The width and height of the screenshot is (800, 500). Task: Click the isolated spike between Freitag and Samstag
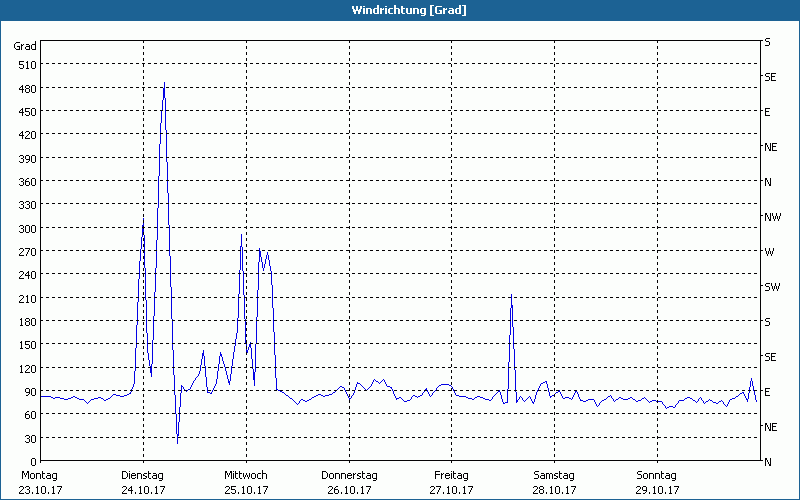click(x=511, y=297)
